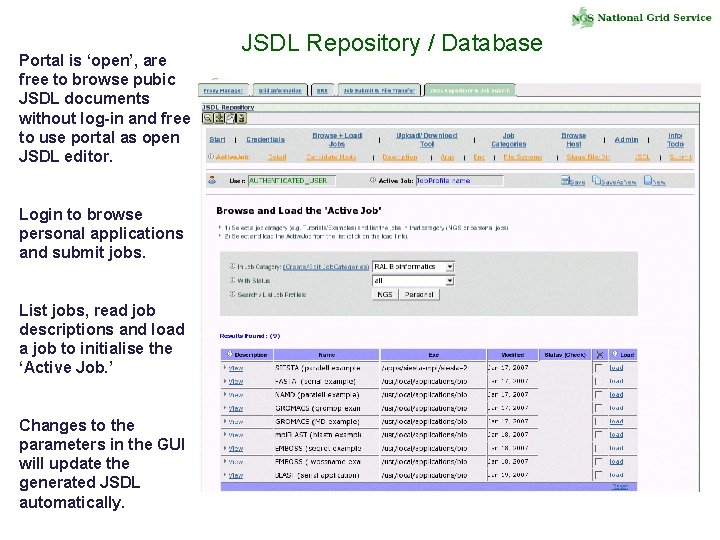Click the View link in the FASTA row
The height and width of the screenshot is (540, 720).
tap(236, 381)
